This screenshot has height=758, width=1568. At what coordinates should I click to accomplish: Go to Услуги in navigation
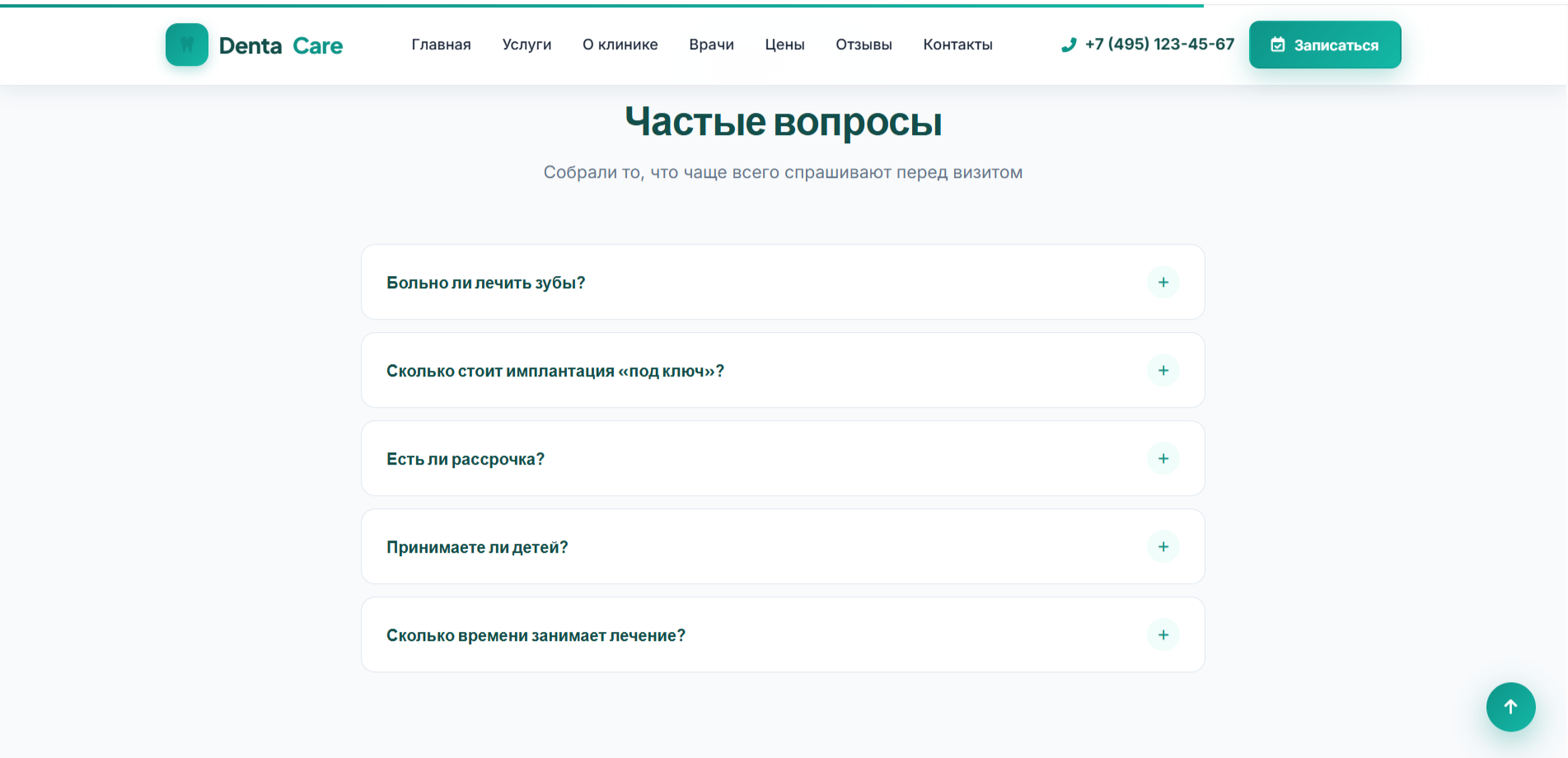pyautogui.click(x=527, y=44)
